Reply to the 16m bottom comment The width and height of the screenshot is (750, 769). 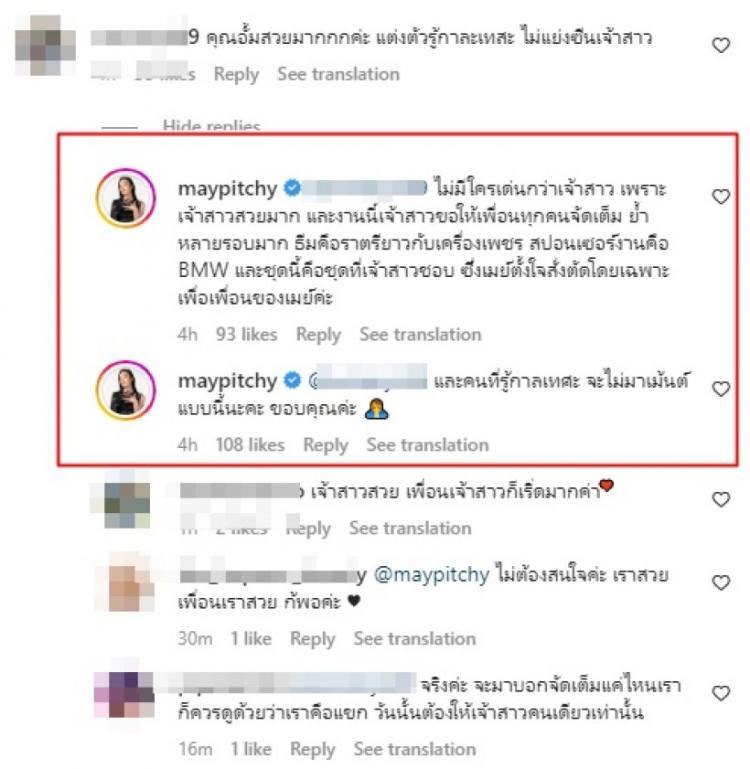(x=312, y=750)
